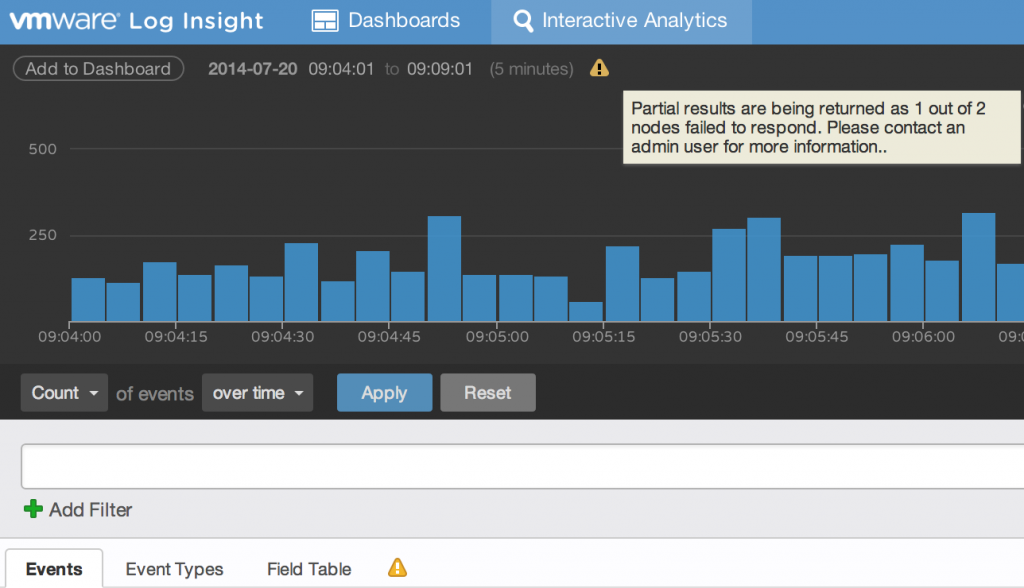Click the warning triangle next to the time range
Screen dimensions: 1024x588
(x=598, y=68)
